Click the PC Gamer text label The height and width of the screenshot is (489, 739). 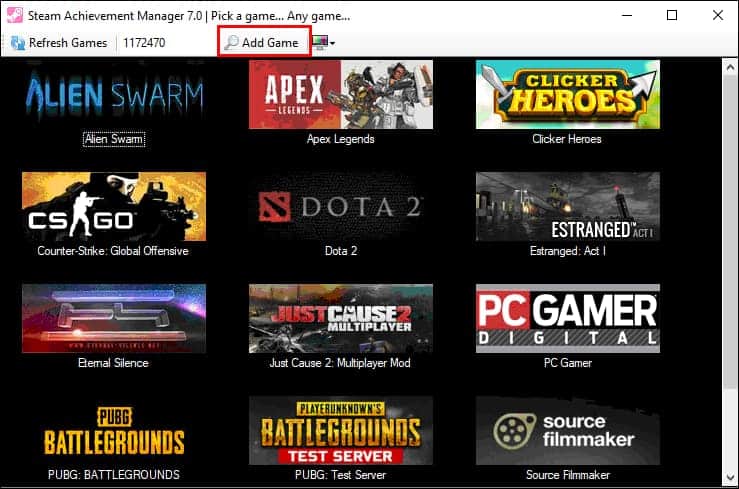(x=568, y=363)
